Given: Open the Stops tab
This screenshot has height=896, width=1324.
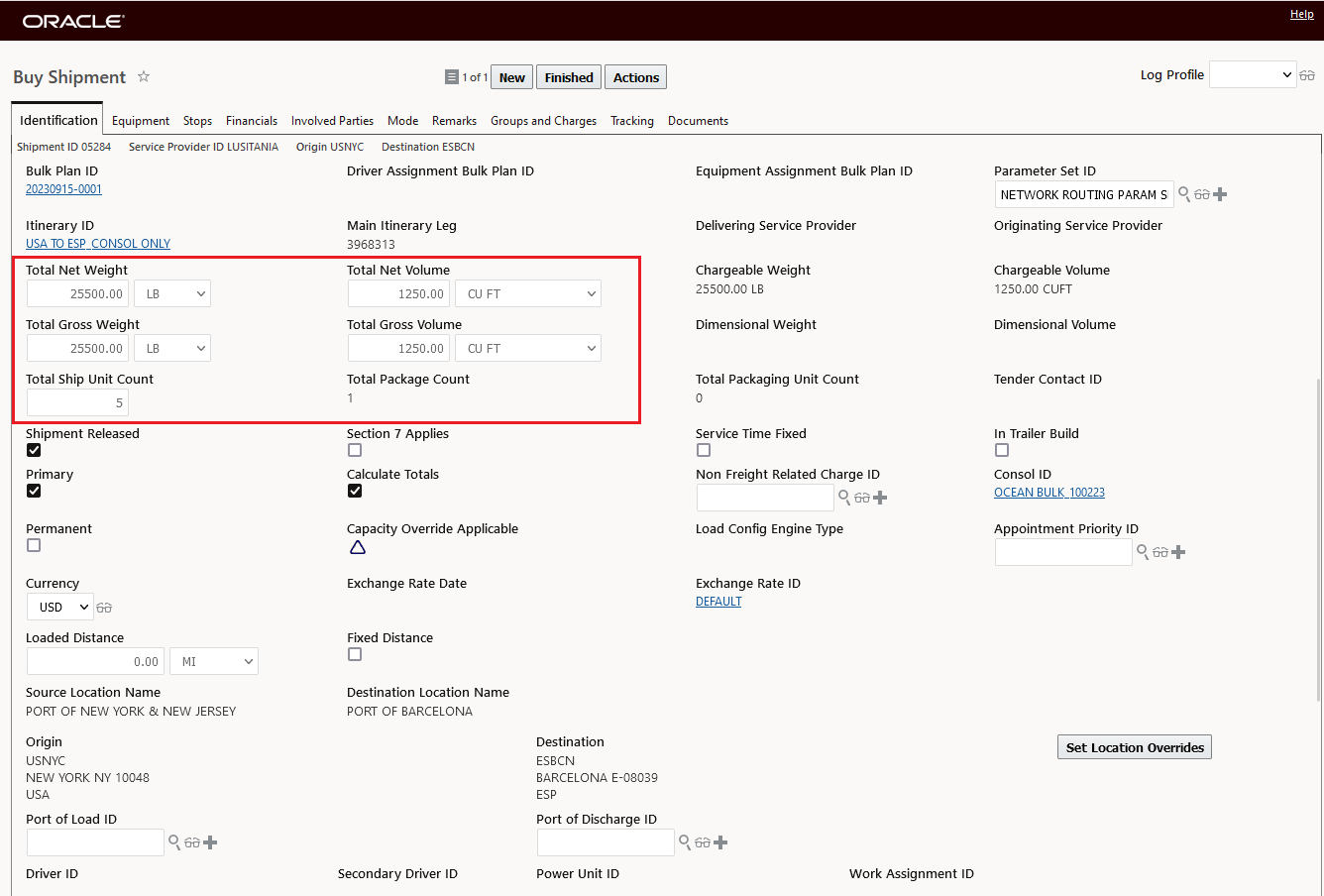Looking at the screenshot, I should (x=197, y=121).
